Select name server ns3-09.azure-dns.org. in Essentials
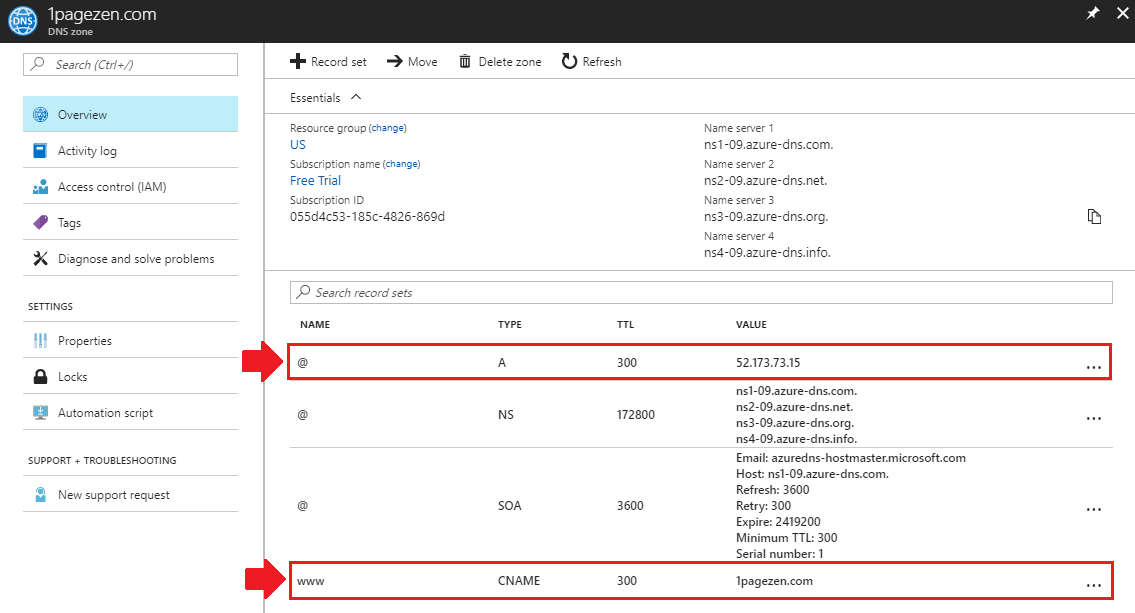 (766, 216)
